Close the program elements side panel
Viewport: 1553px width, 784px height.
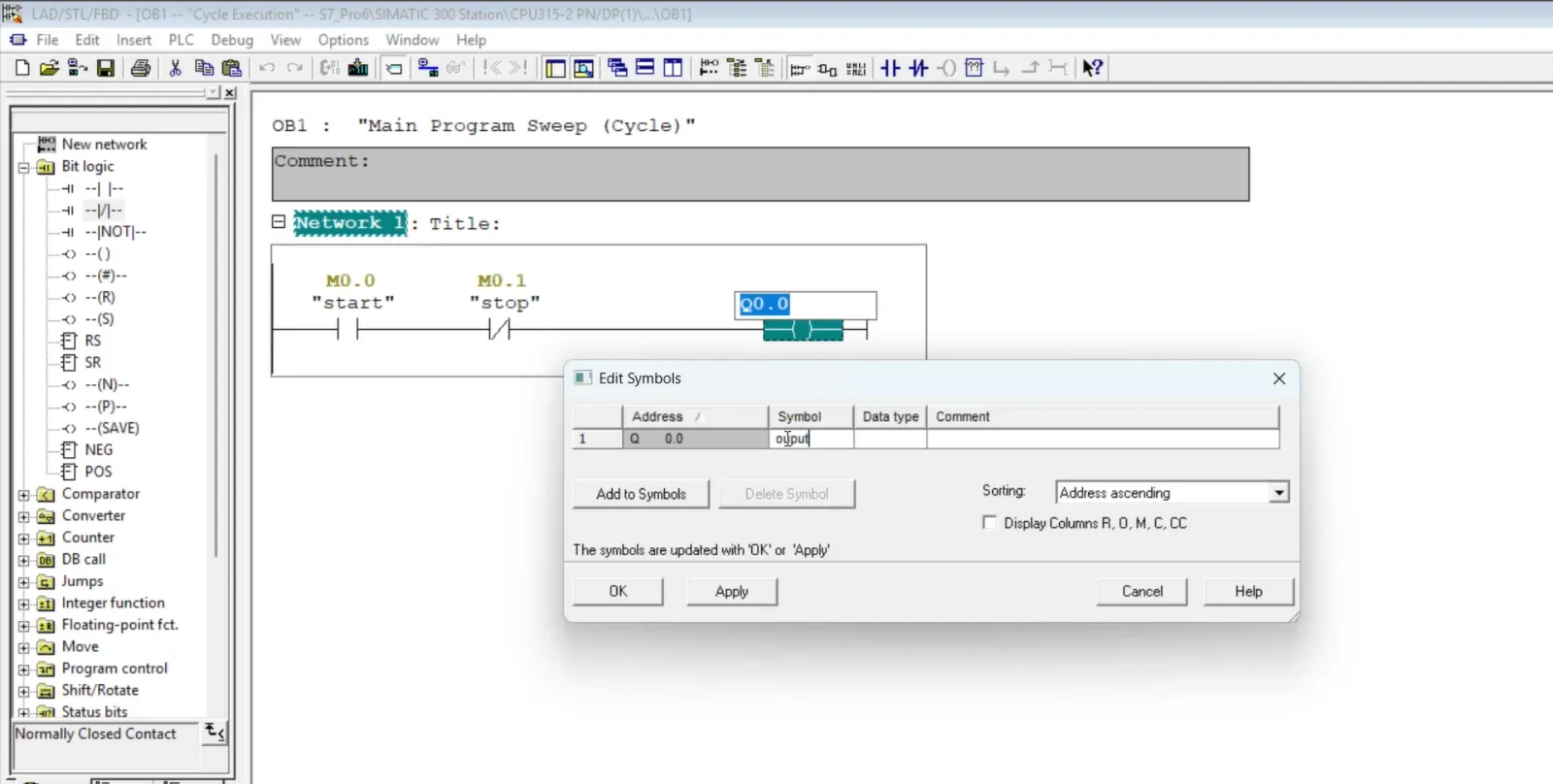pos(230,93)
